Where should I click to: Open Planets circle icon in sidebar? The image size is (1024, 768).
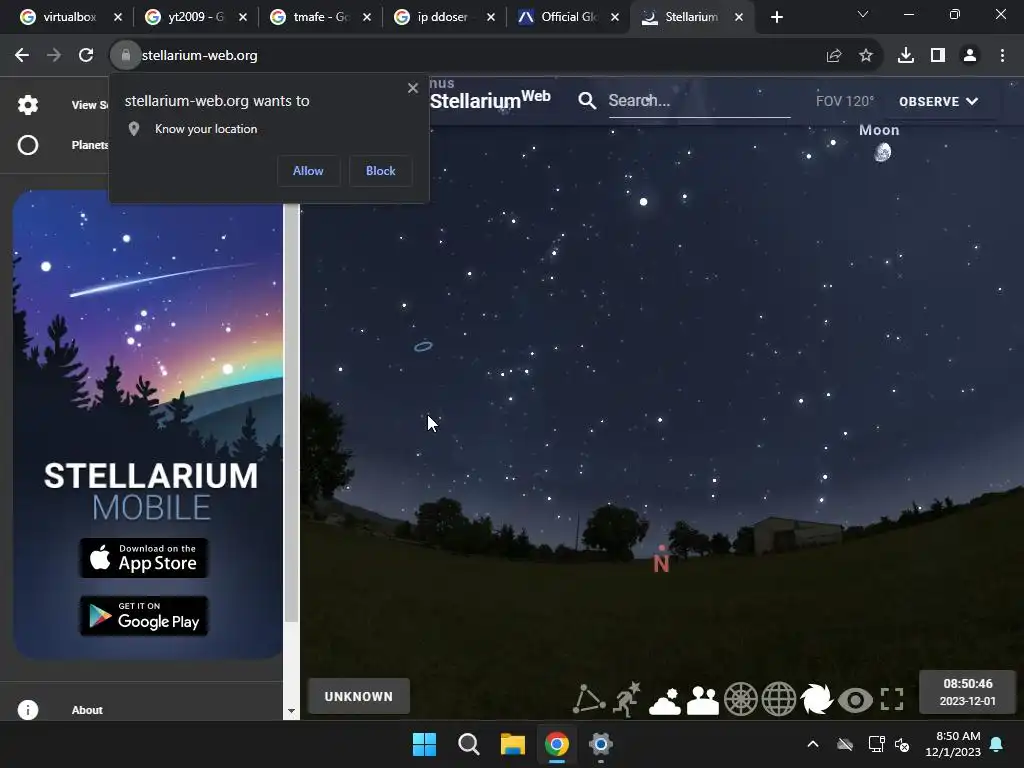[28, 145]
